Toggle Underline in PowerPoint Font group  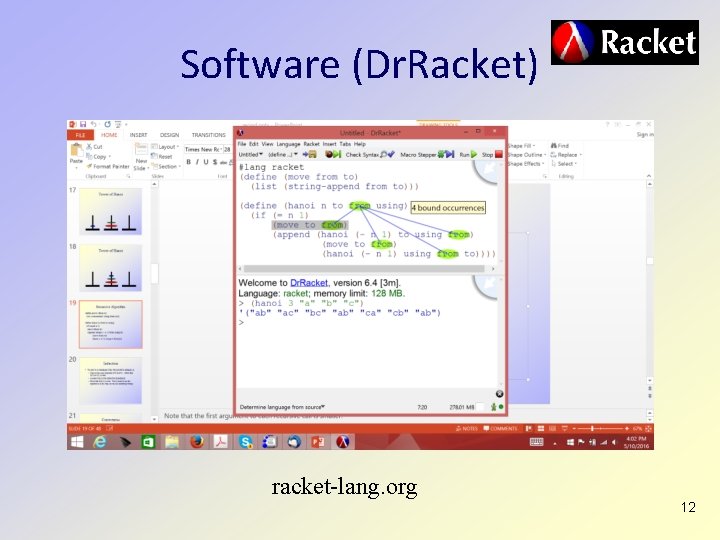pyautogui.click(x=206, y=162)
